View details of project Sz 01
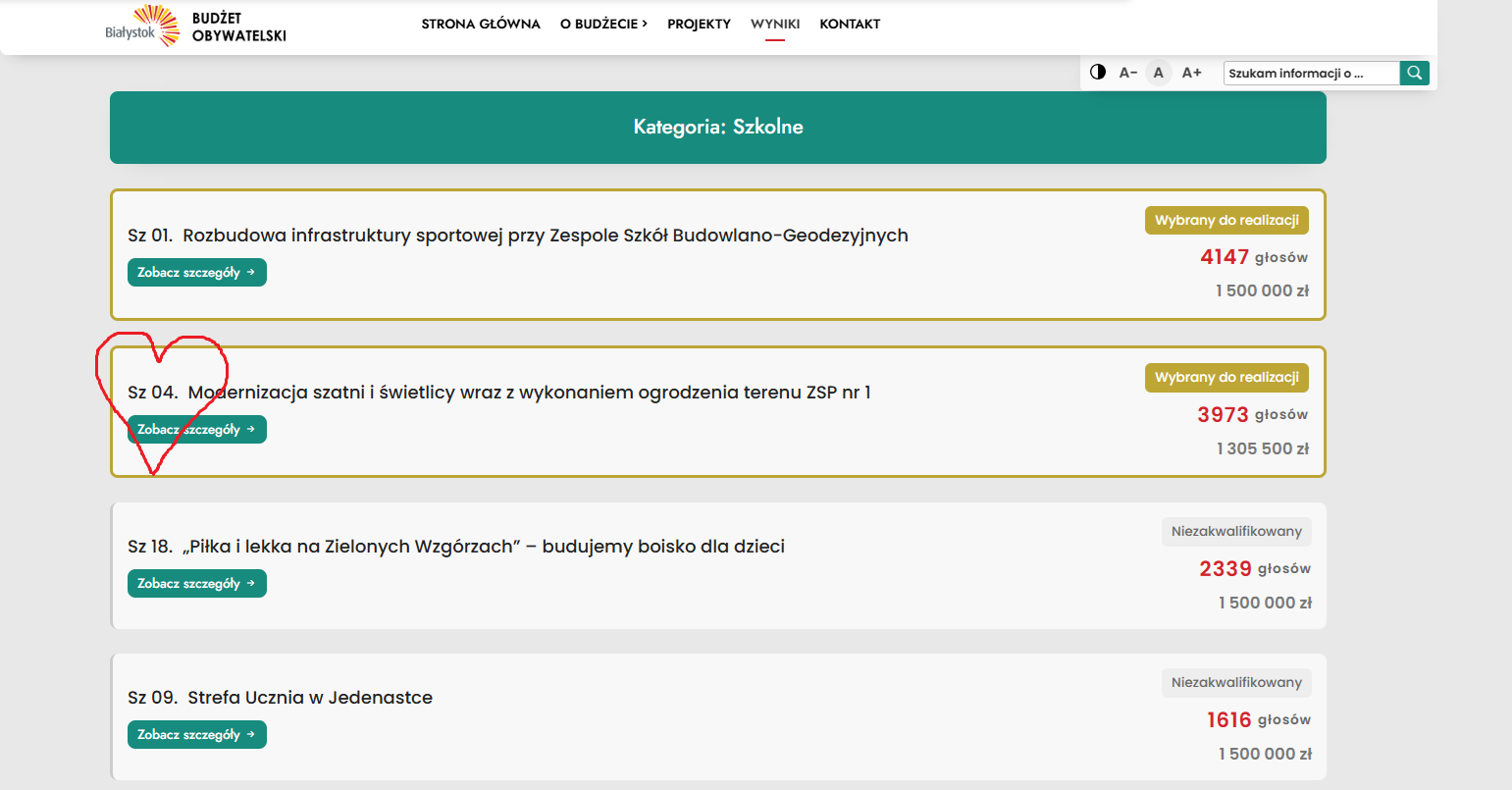The width and height of the screenshot is (1512, 790). 197,273
